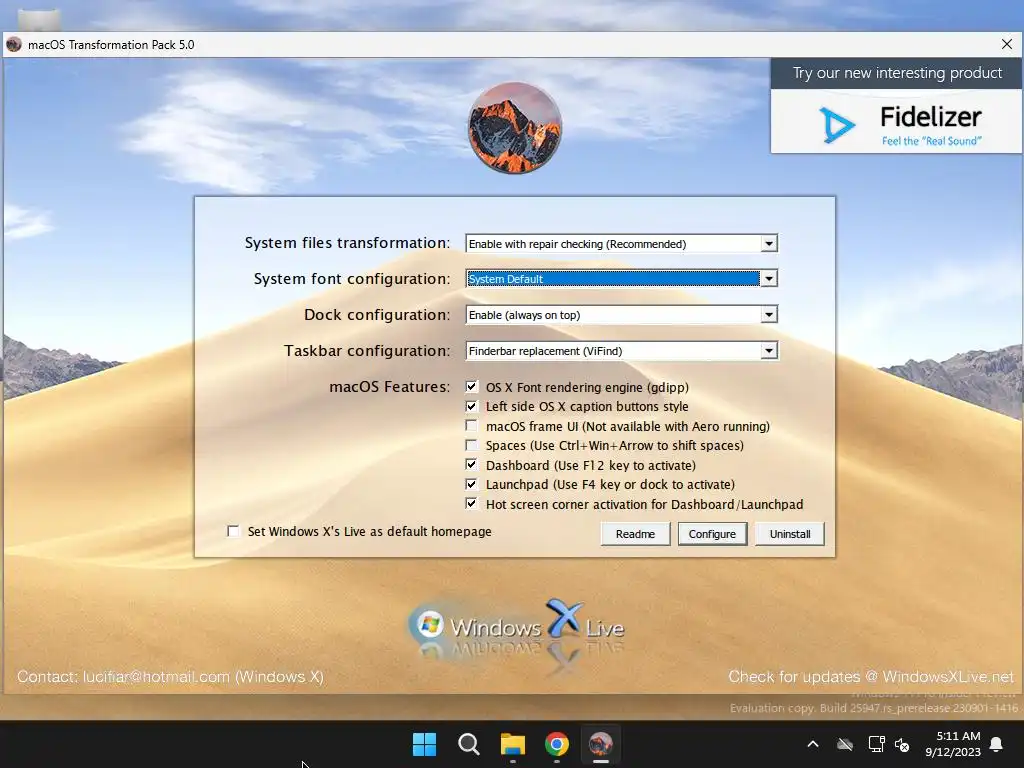The image size is (1024, 768).
Task: Click 'Enable with repair checking' combo box
Action: (622, 244)
